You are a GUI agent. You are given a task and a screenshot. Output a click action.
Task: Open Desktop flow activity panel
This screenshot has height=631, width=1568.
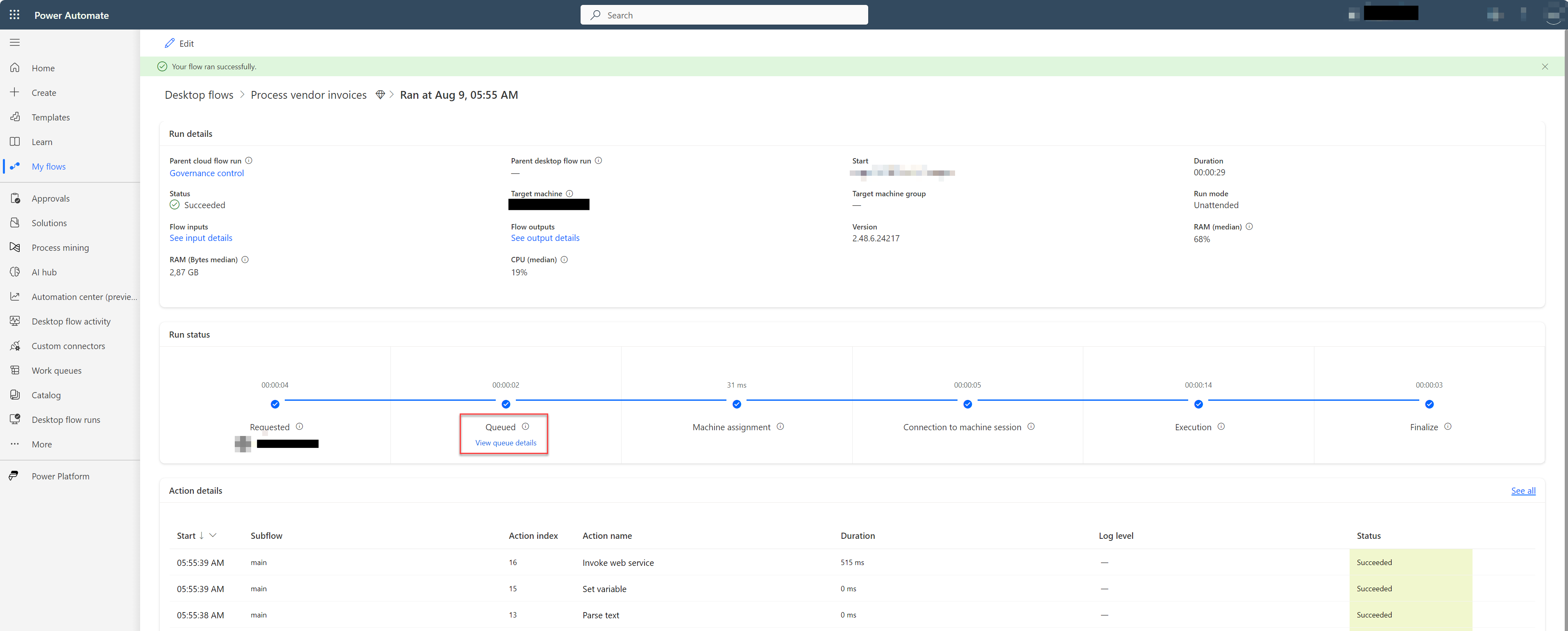tap(70, 321)
